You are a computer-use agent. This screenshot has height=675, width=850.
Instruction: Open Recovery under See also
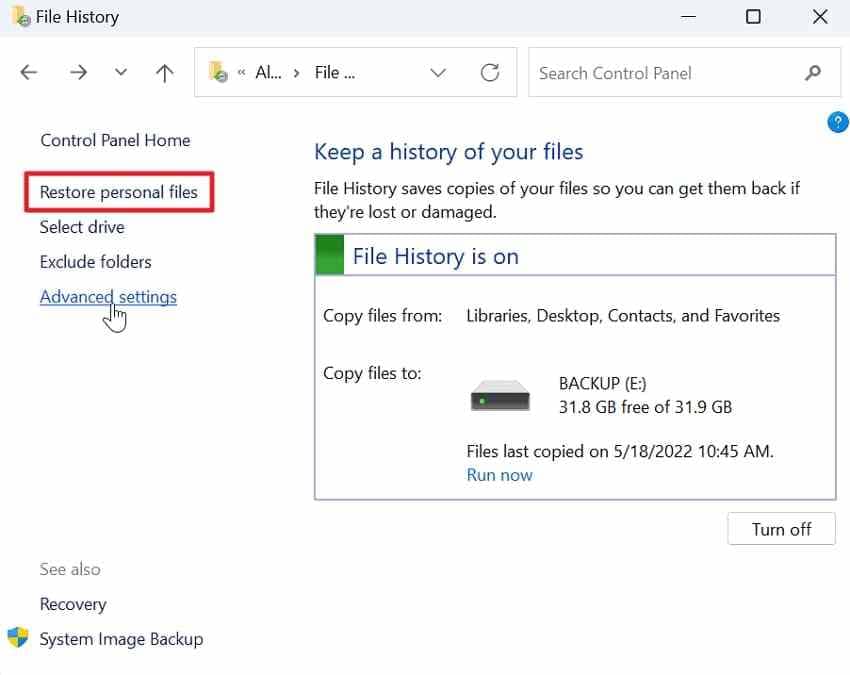73,604
